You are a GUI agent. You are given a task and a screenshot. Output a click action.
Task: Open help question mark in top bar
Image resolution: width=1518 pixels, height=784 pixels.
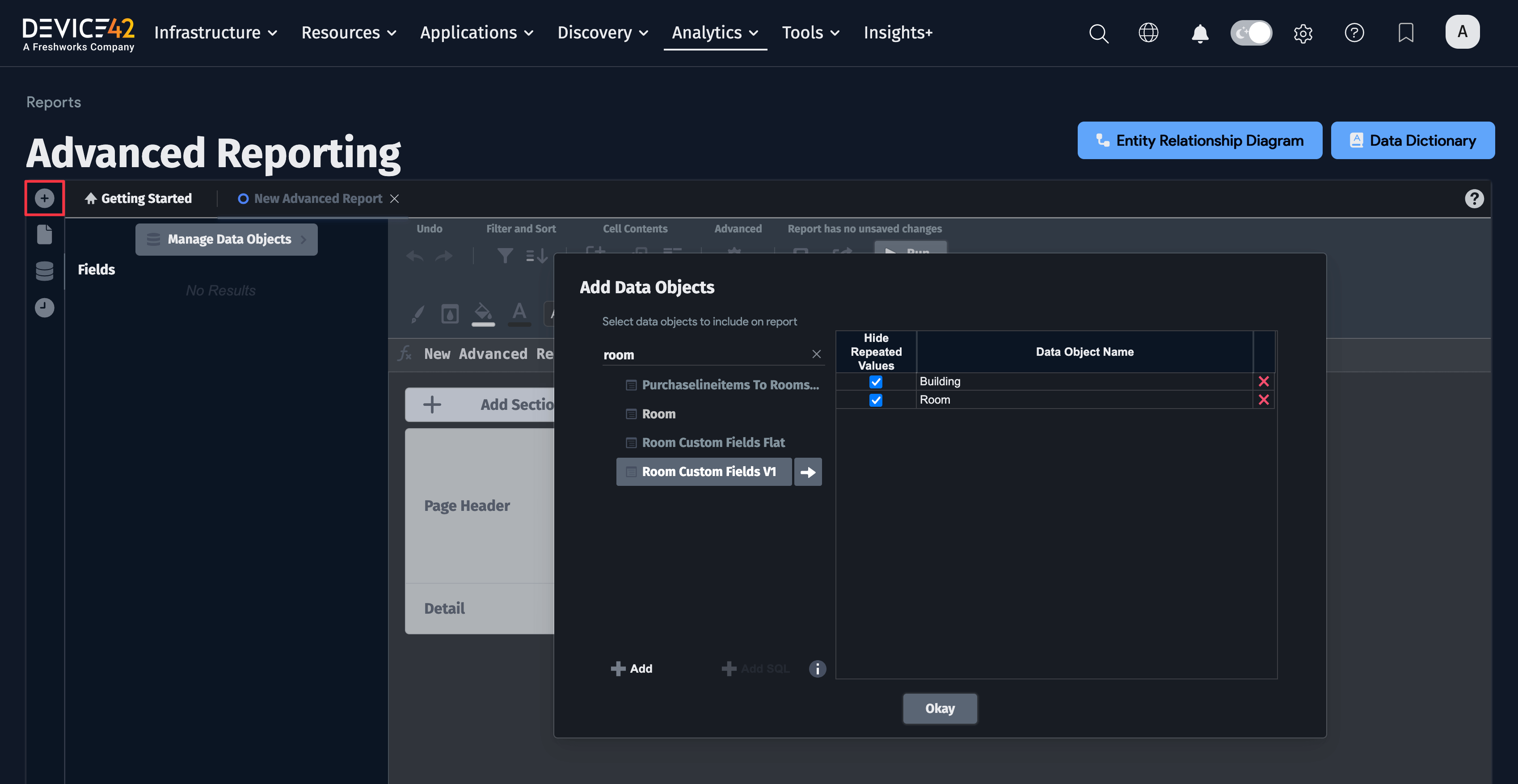(1354, 33)
